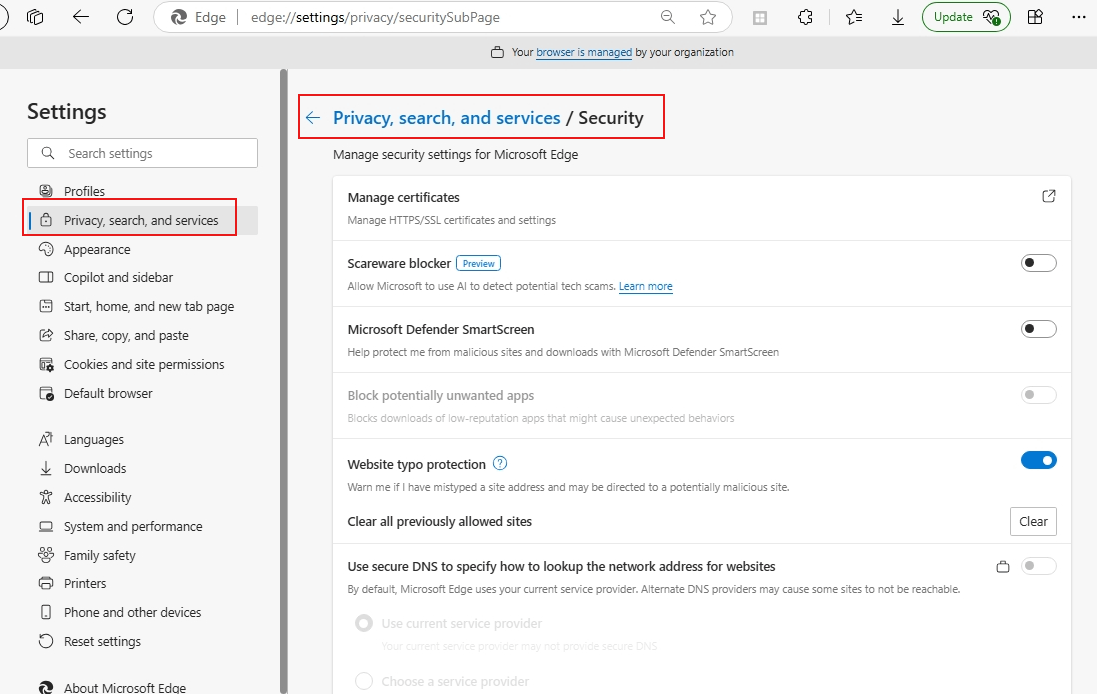1097x694 pixels.
Task: Click the Search settings field
Action: tap(143, 153)
